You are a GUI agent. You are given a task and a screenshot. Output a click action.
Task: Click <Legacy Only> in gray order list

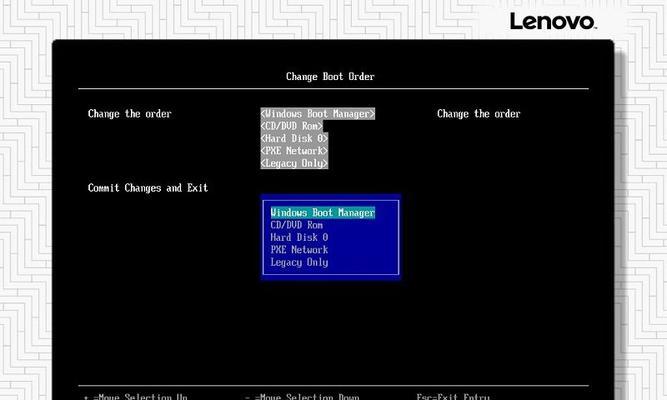tap(294, 163)
